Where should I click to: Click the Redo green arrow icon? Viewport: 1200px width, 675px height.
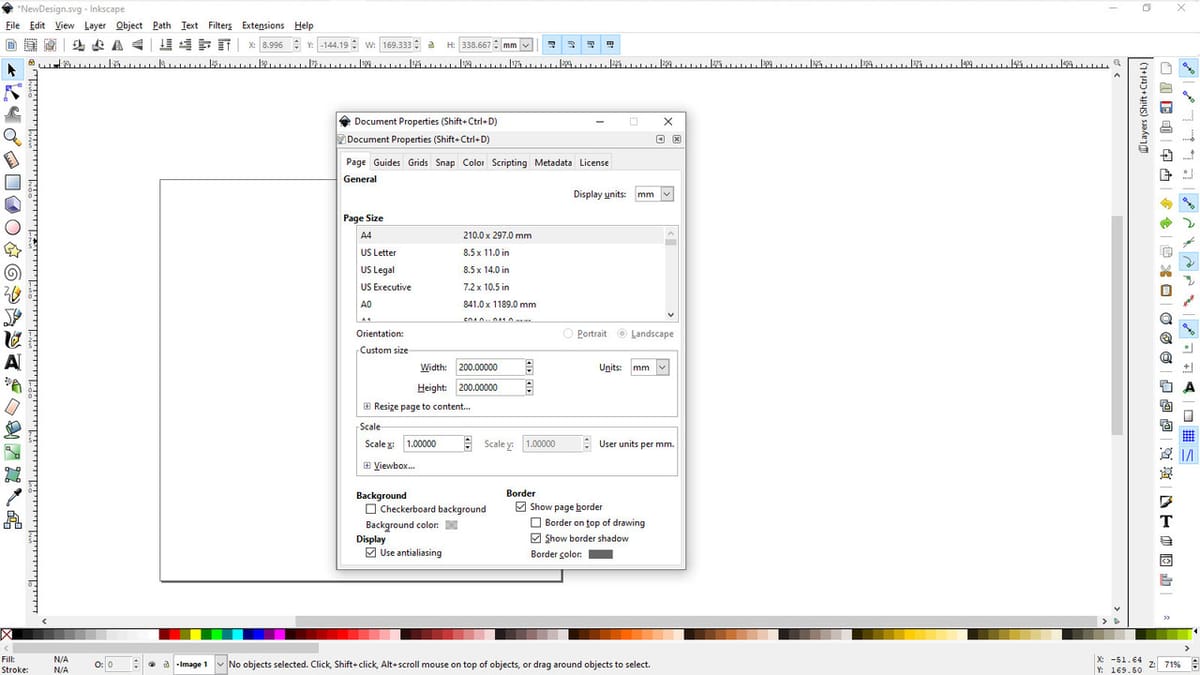pyautogui.click(x=1166, y=223)
